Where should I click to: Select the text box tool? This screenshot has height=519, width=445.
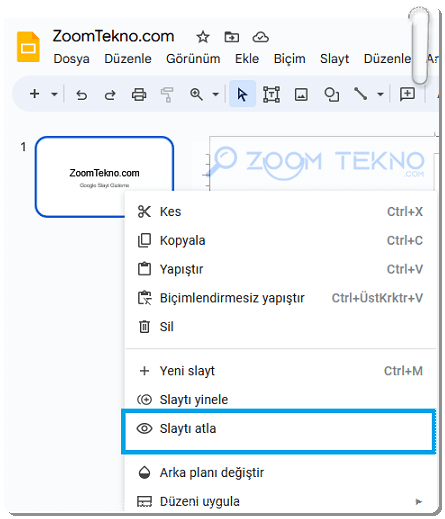tap(271, 94)
